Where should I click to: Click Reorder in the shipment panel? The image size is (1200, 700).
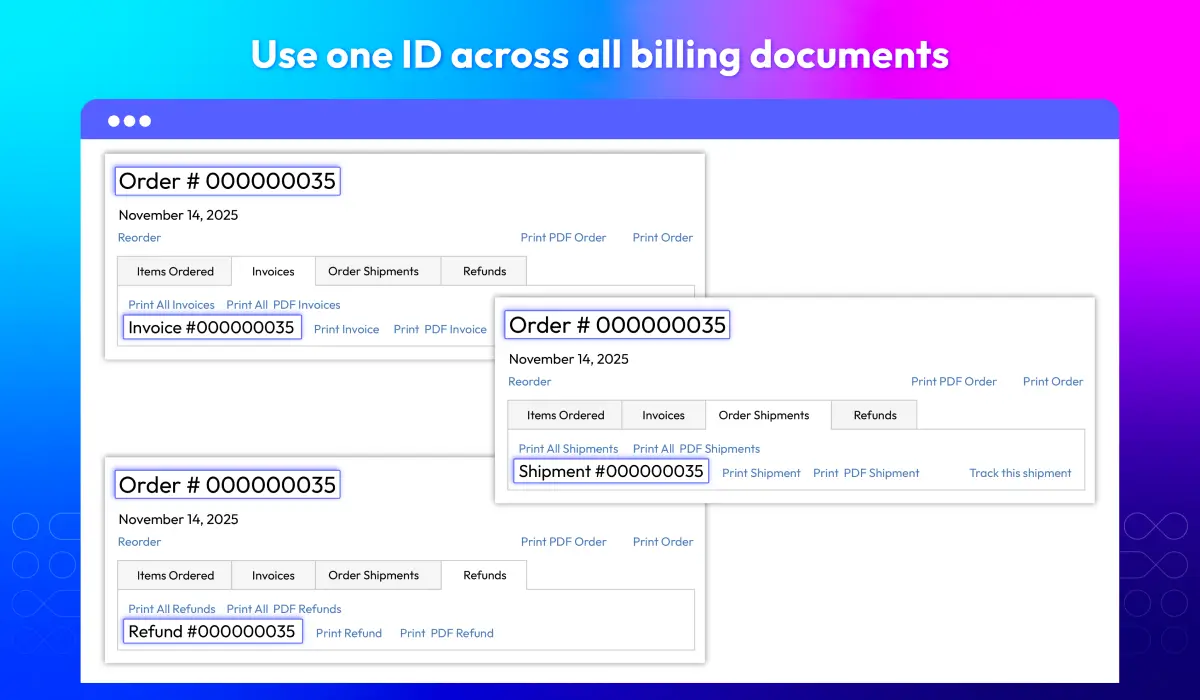tap(529, 382)
